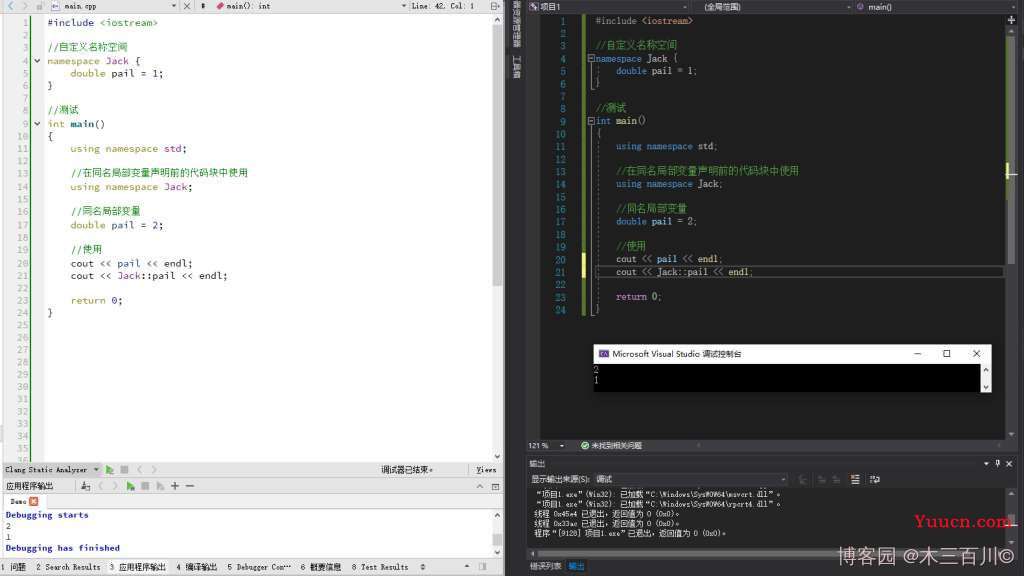Switch to the 4 编译输出 pane
The image size is (1024, 576).
pyautogui.click(x=196, y=567)
